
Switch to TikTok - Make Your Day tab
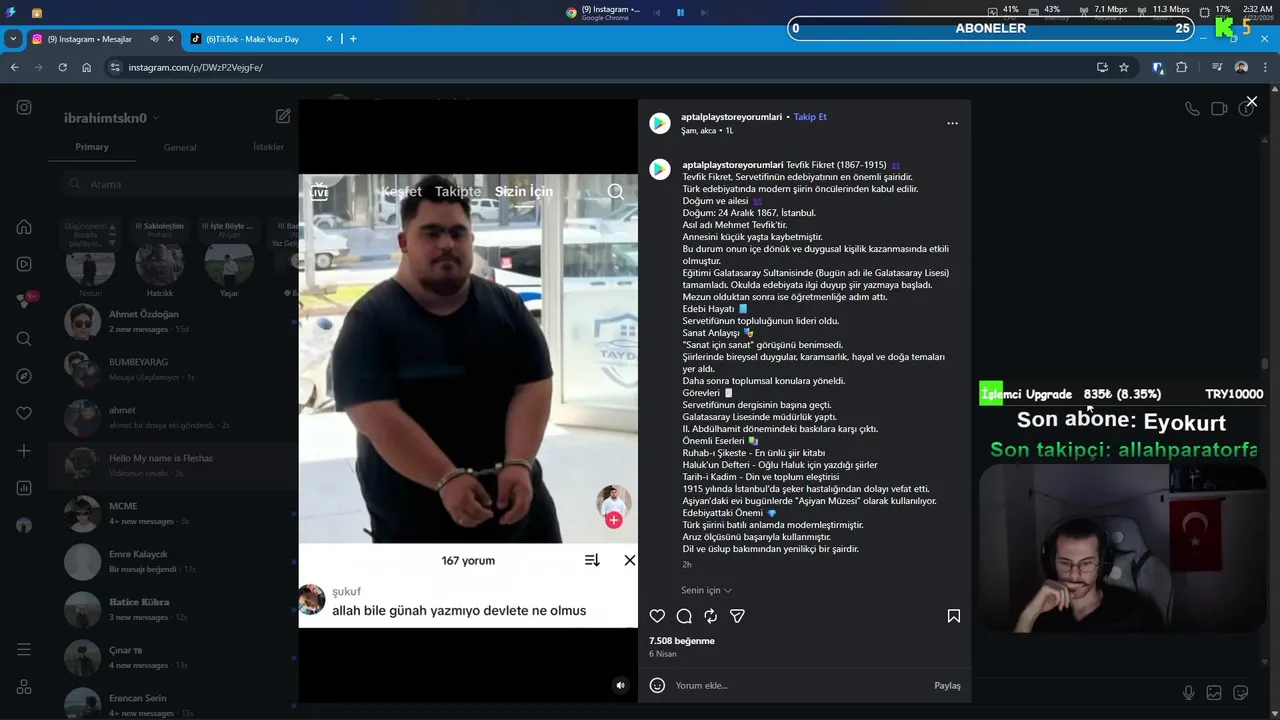click(263, 39)
